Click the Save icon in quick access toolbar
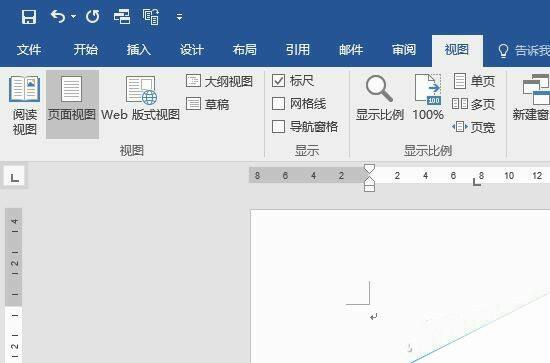The width and height of the screenshot is (550, 363). click(29, 16)
